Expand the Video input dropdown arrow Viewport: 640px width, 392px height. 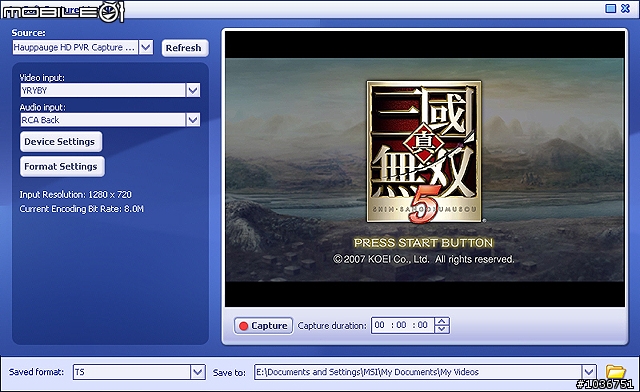[193, 90]
